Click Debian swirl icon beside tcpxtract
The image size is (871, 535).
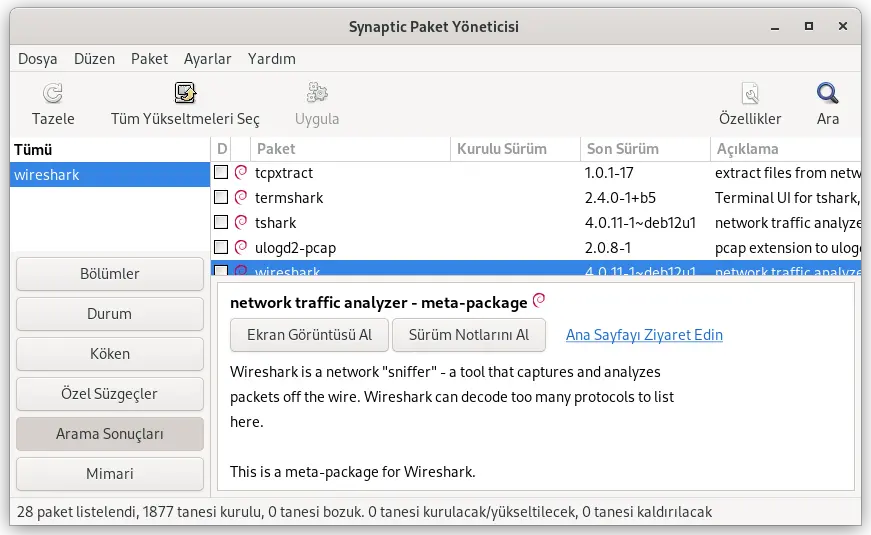241,173
